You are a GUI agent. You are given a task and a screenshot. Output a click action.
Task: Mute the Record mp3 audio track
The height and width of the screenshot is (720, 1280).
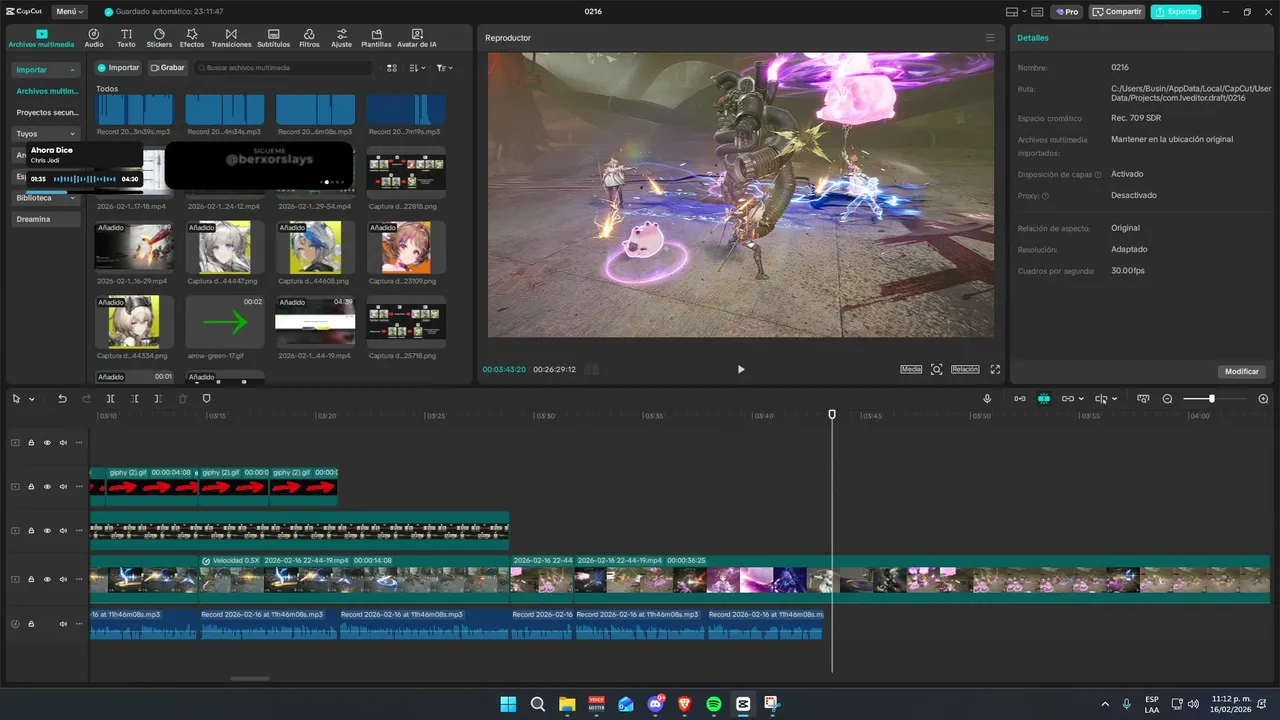coord(63,624)
